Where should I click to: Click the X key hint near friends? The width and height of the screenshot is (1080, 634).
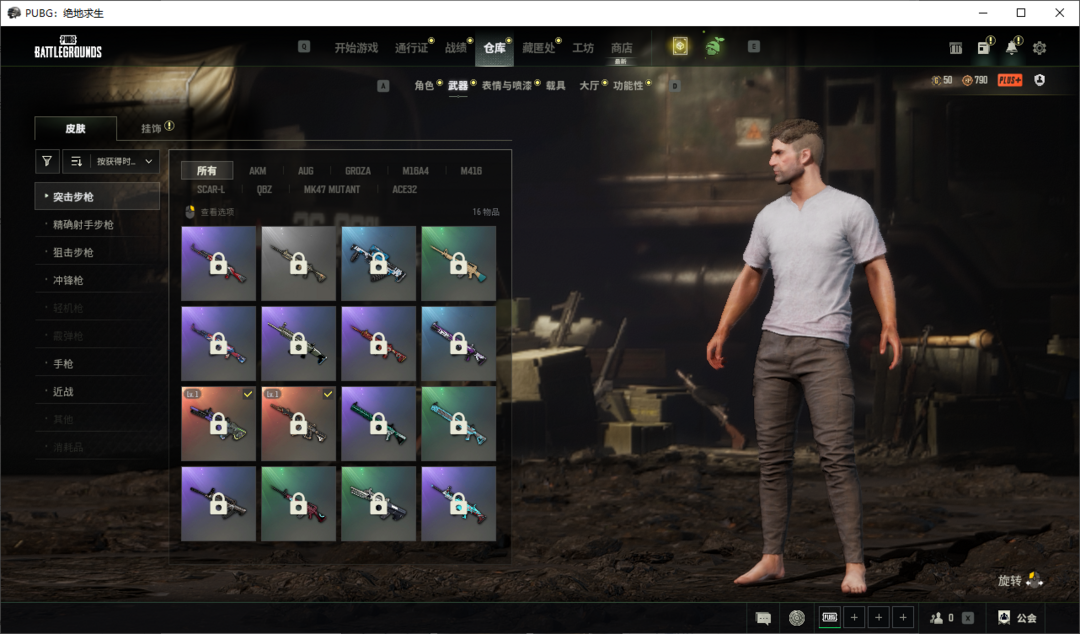968,617
